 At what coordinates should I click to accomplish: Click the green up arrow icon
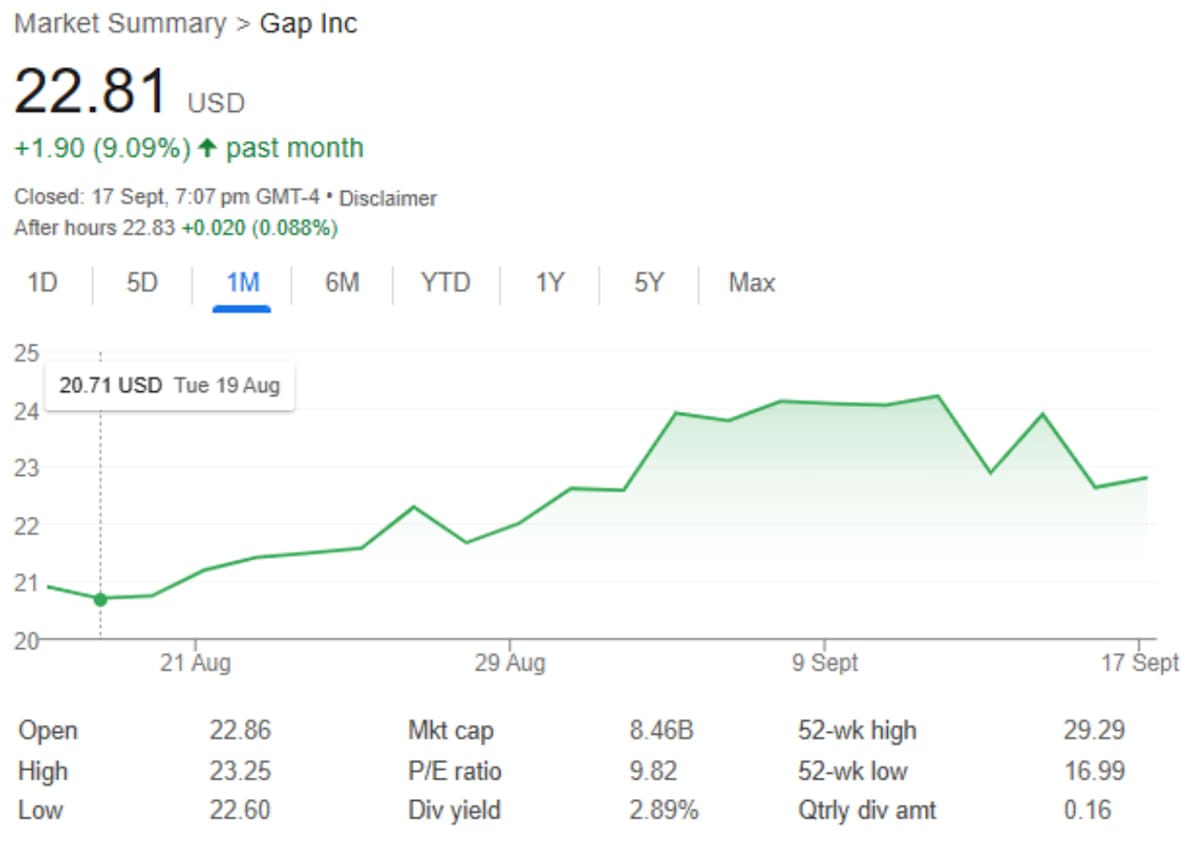[207, 149]
